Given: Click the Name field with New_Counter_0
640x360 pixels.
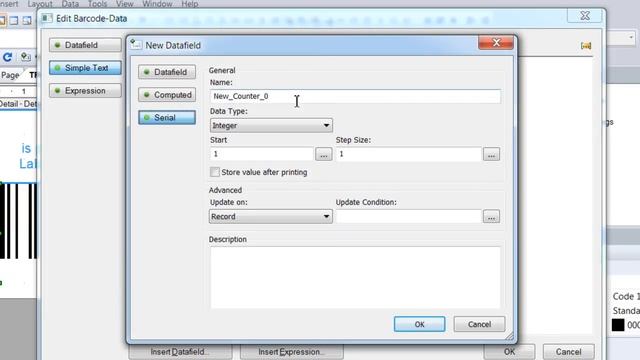Looking at the screenshot, I should pos(355,96).
